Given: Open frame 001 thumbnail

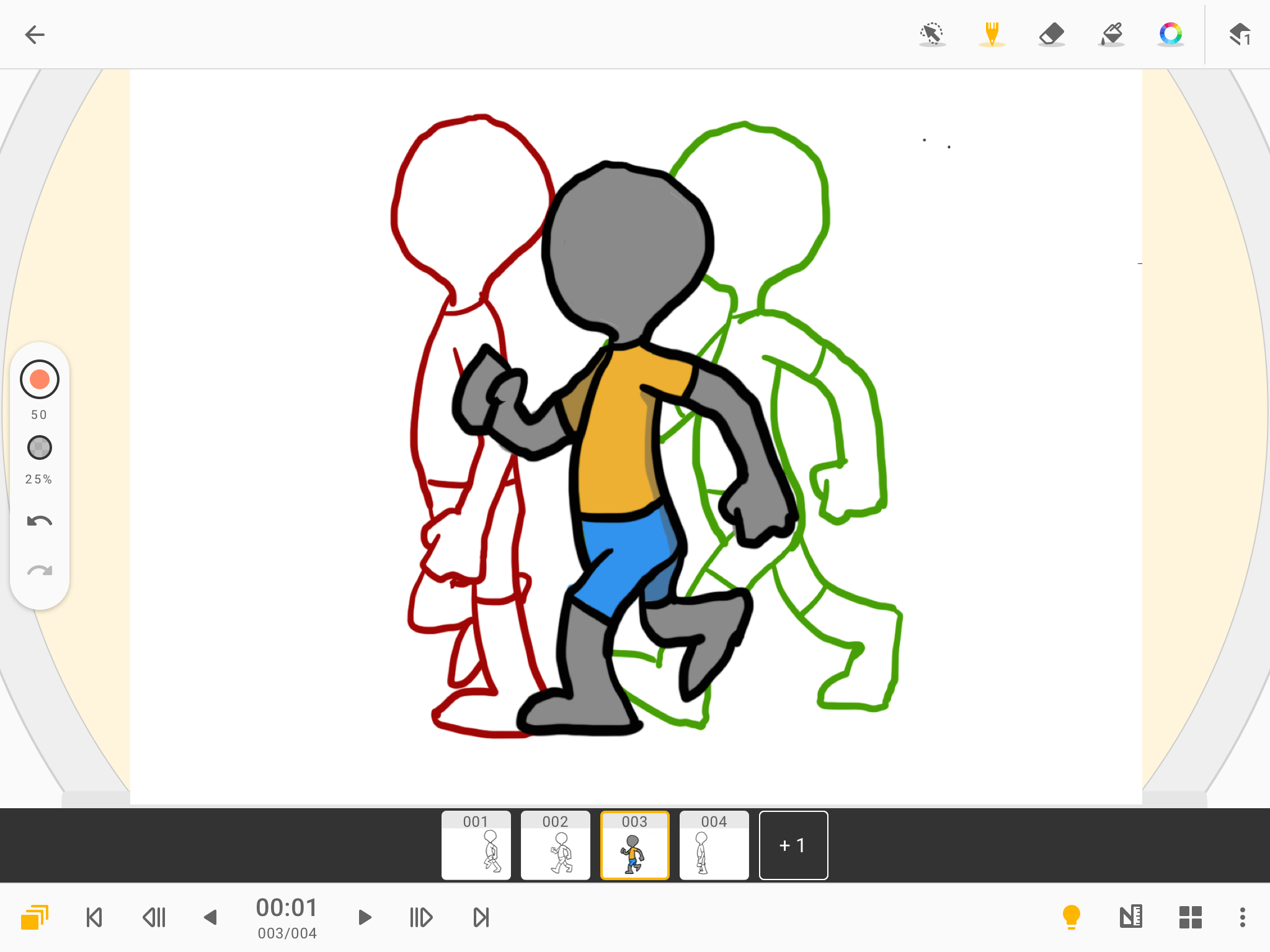Looking at the screenshot, I should click(x=476, y=845).
